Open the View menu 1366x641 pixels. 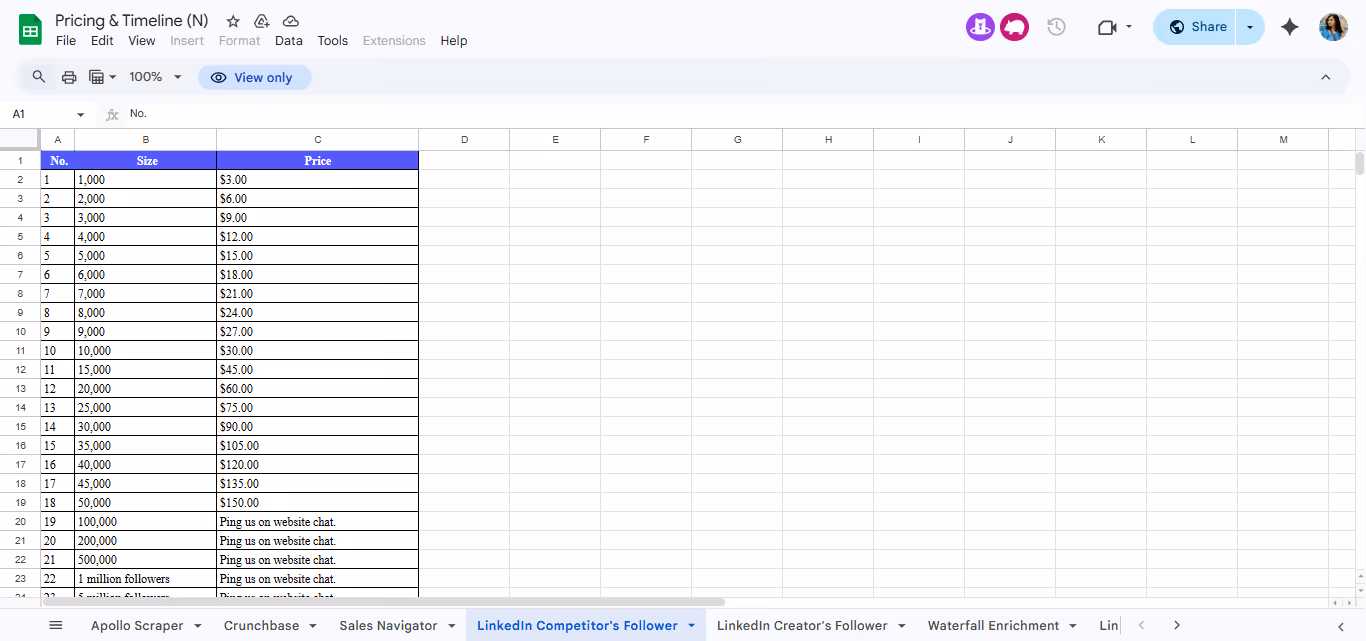click(x=142, y=41)
